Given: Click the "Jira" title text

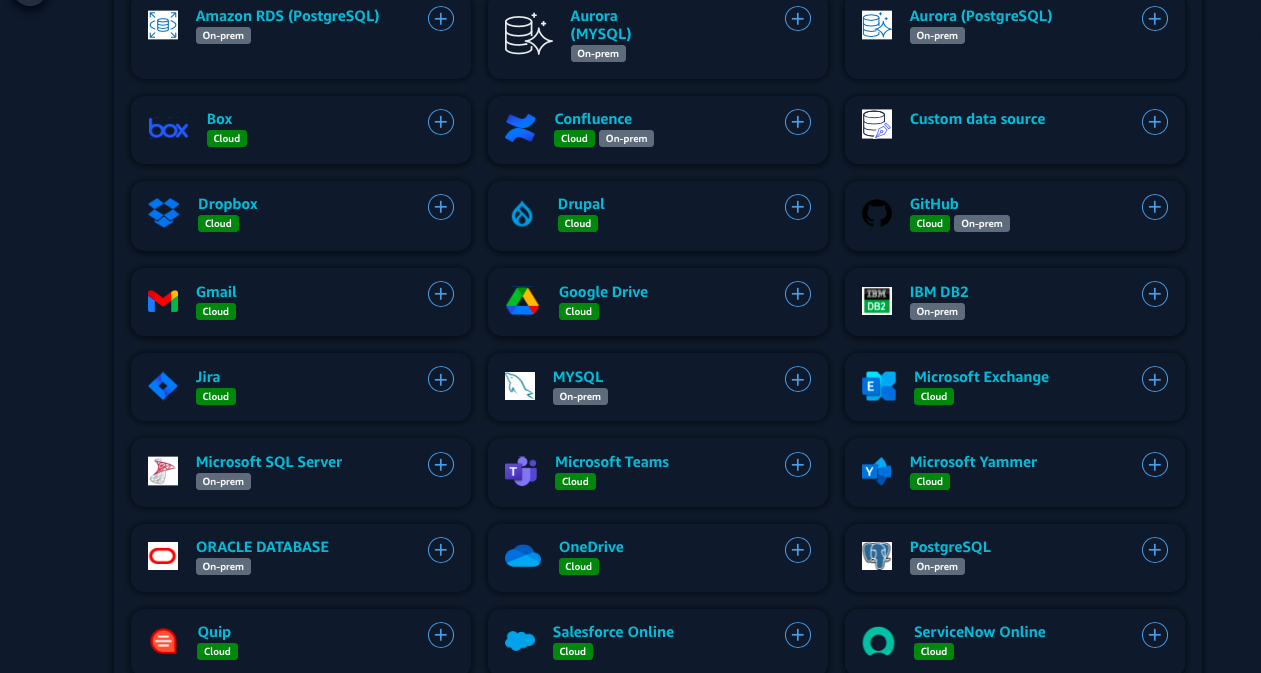Looking at the screenshot, I should click(208, 377).
